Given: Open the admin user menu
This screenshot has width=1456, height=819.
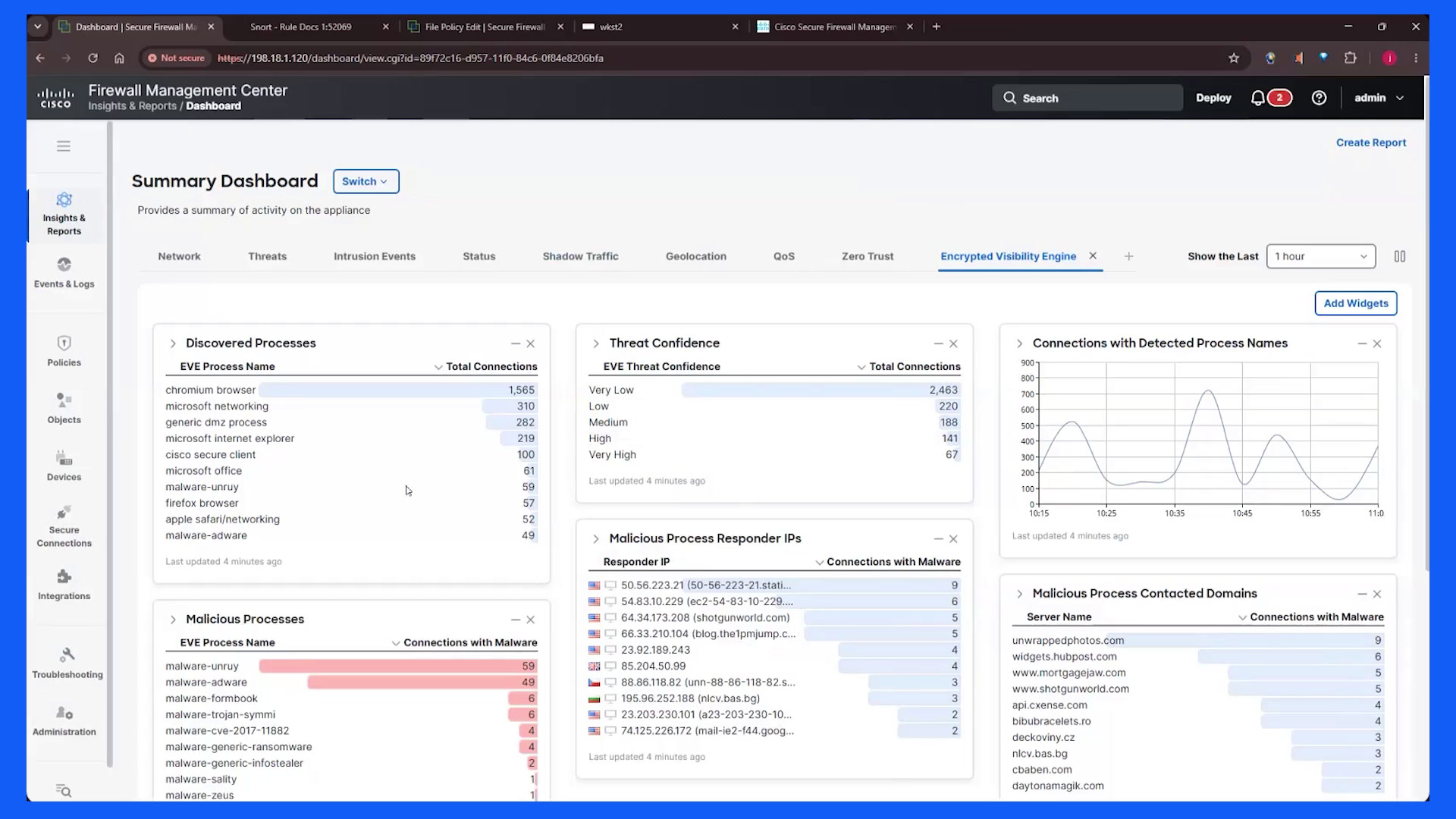Looking at the screenshot, I should pyautogui.click(x=1379, y=98).
